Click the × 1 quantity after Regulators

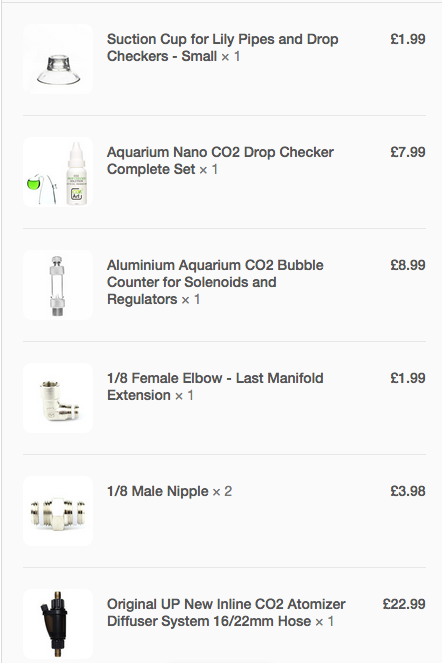[x=191, y=299]
